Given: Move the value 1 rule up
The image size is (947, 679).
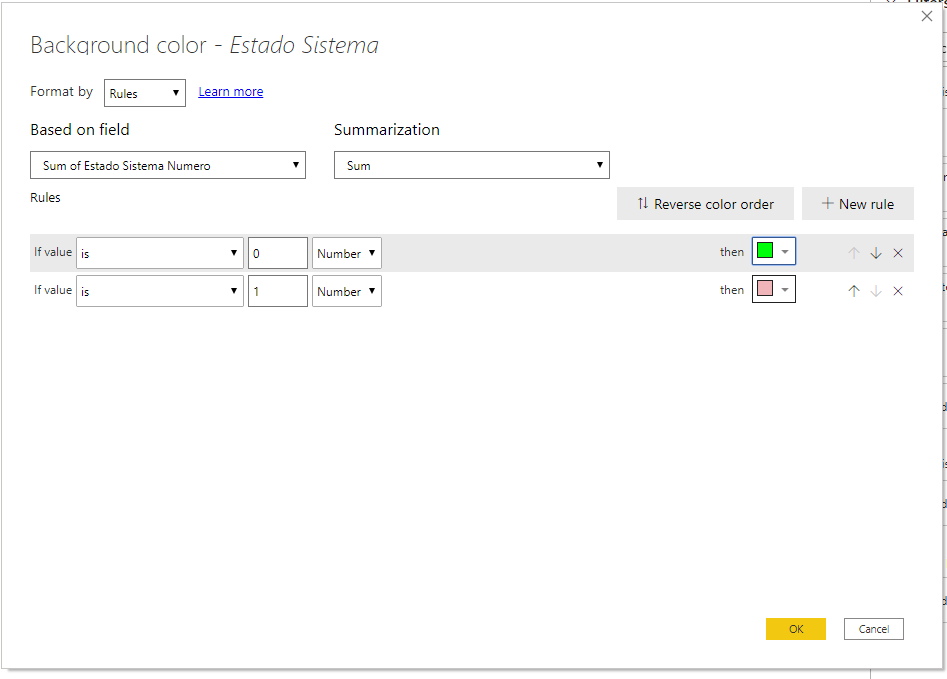Looking at the screenshot, I should (853, 291).
